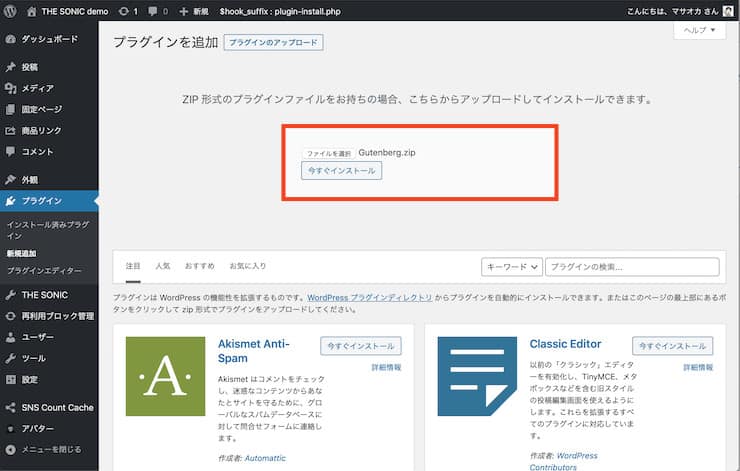Click the ダッシュボード dashboard icon
This screenshot has width=740, height=471.
coord(10,39)
